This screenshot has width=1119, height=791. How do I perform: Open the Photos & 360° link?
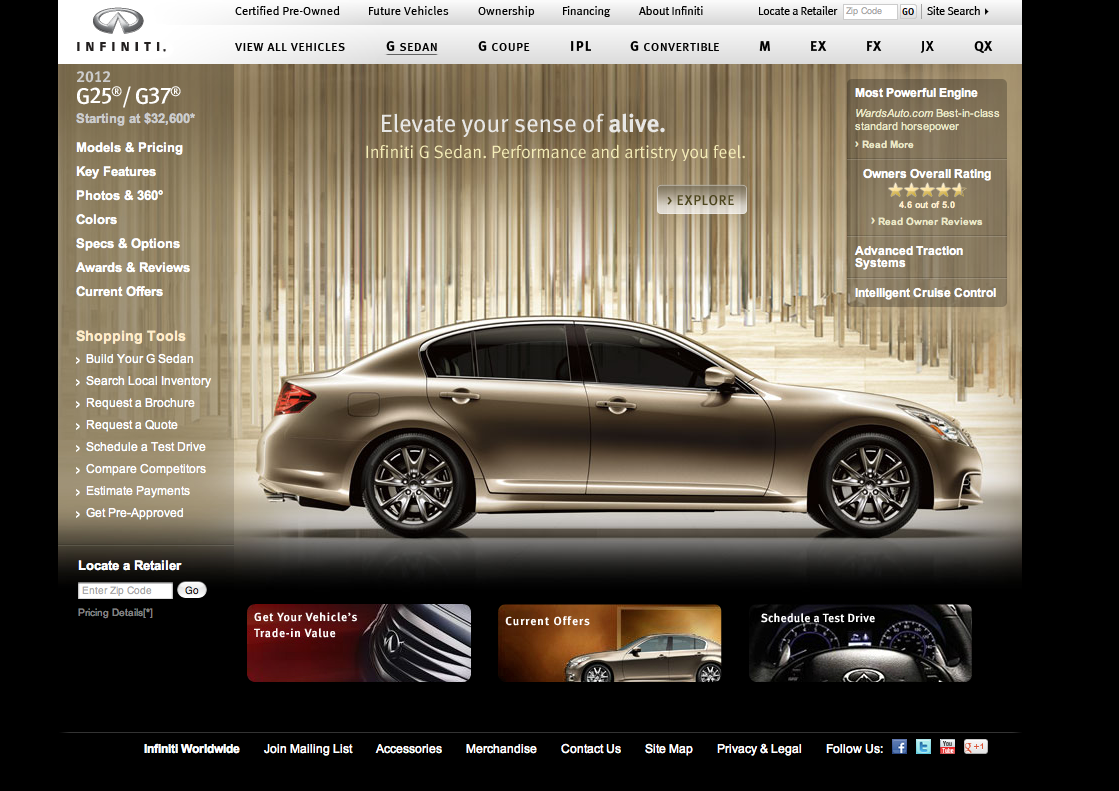click(119, 196)
